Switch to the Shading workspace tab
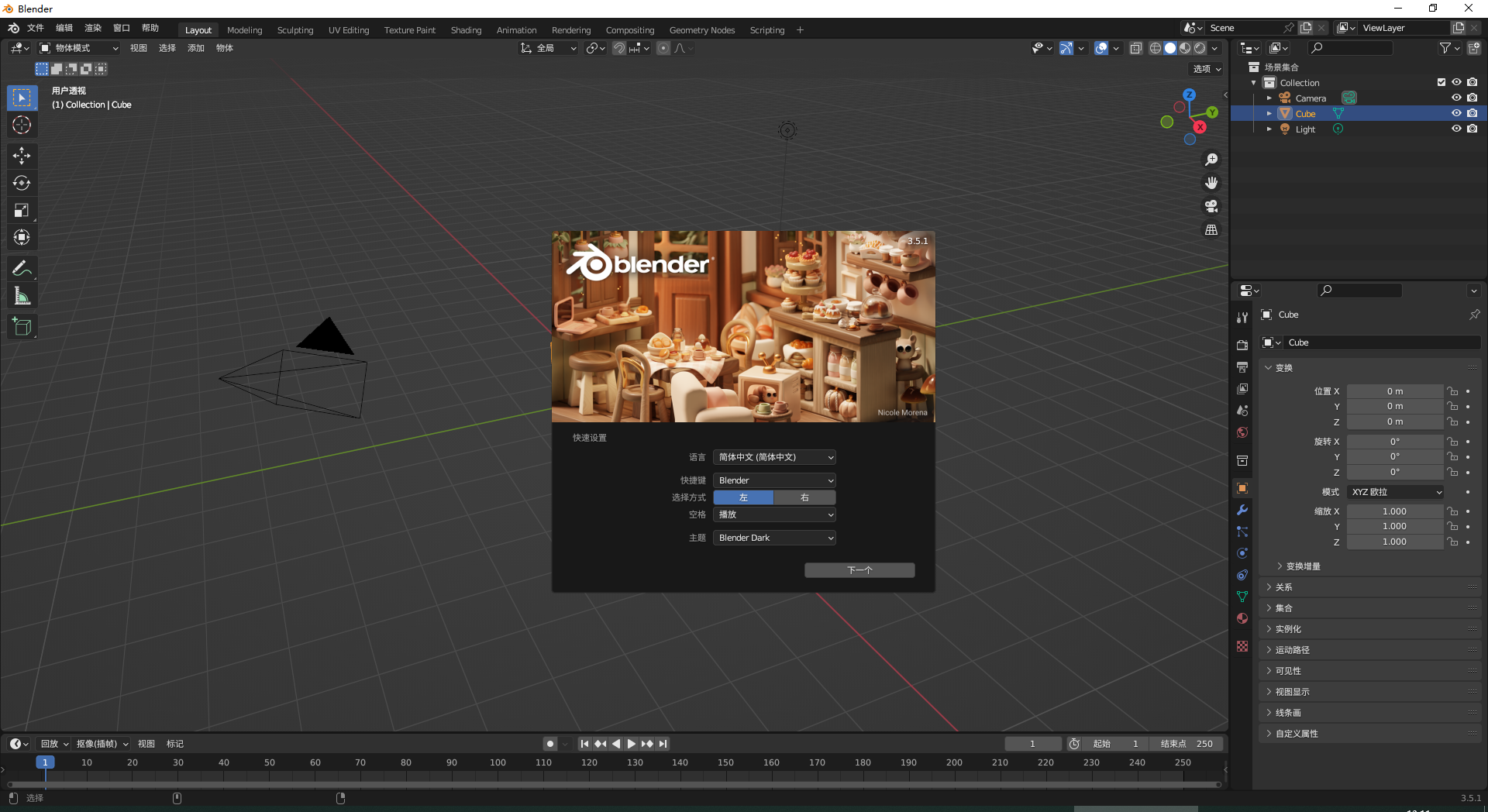Viewport: 1488px width, 812px height. pyautogui.click(x=466, y=30)
